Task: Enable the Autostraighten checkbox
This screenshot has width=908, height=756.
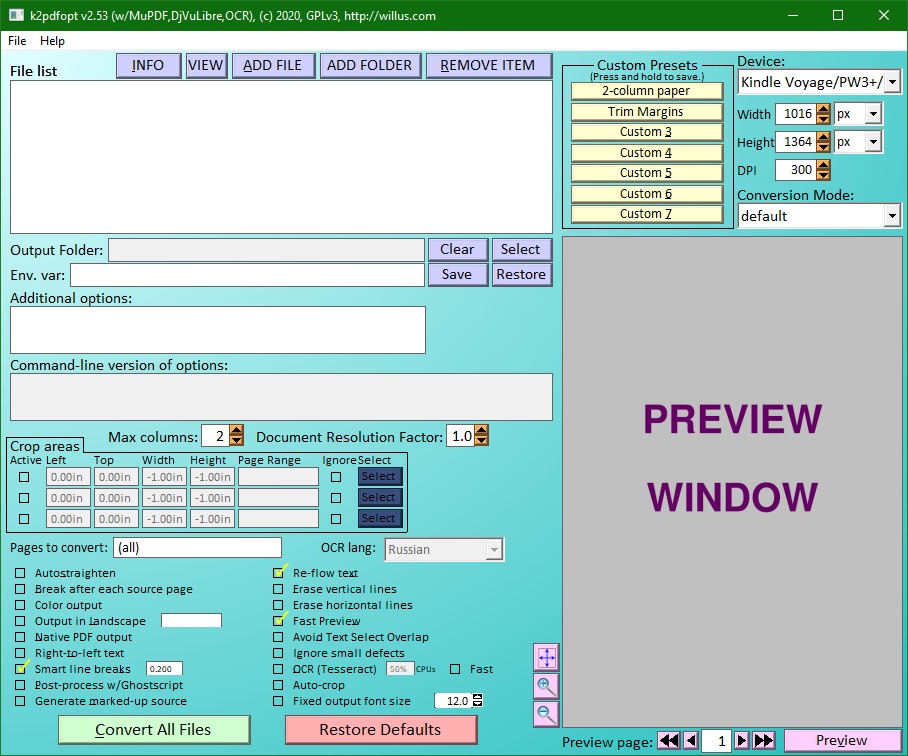Action: point(20,572)
